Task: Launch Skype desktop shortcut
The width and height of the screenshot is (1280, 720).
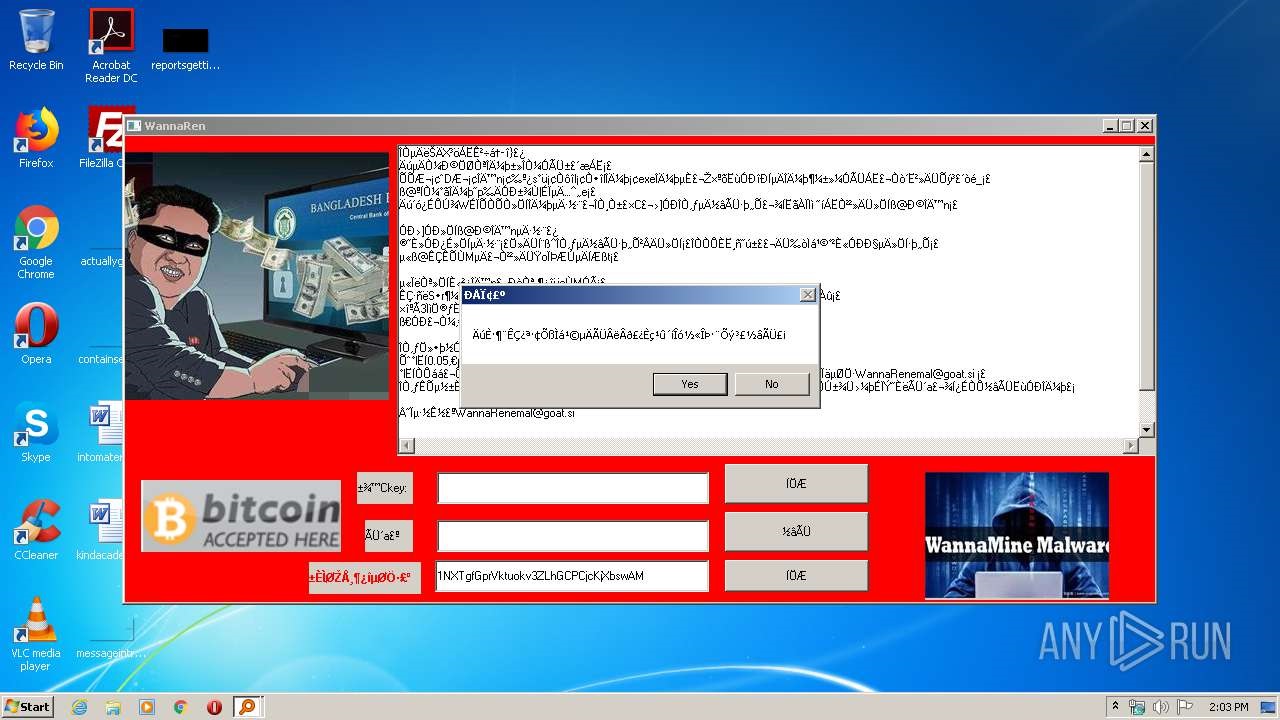Action: [x=36, y=432]
